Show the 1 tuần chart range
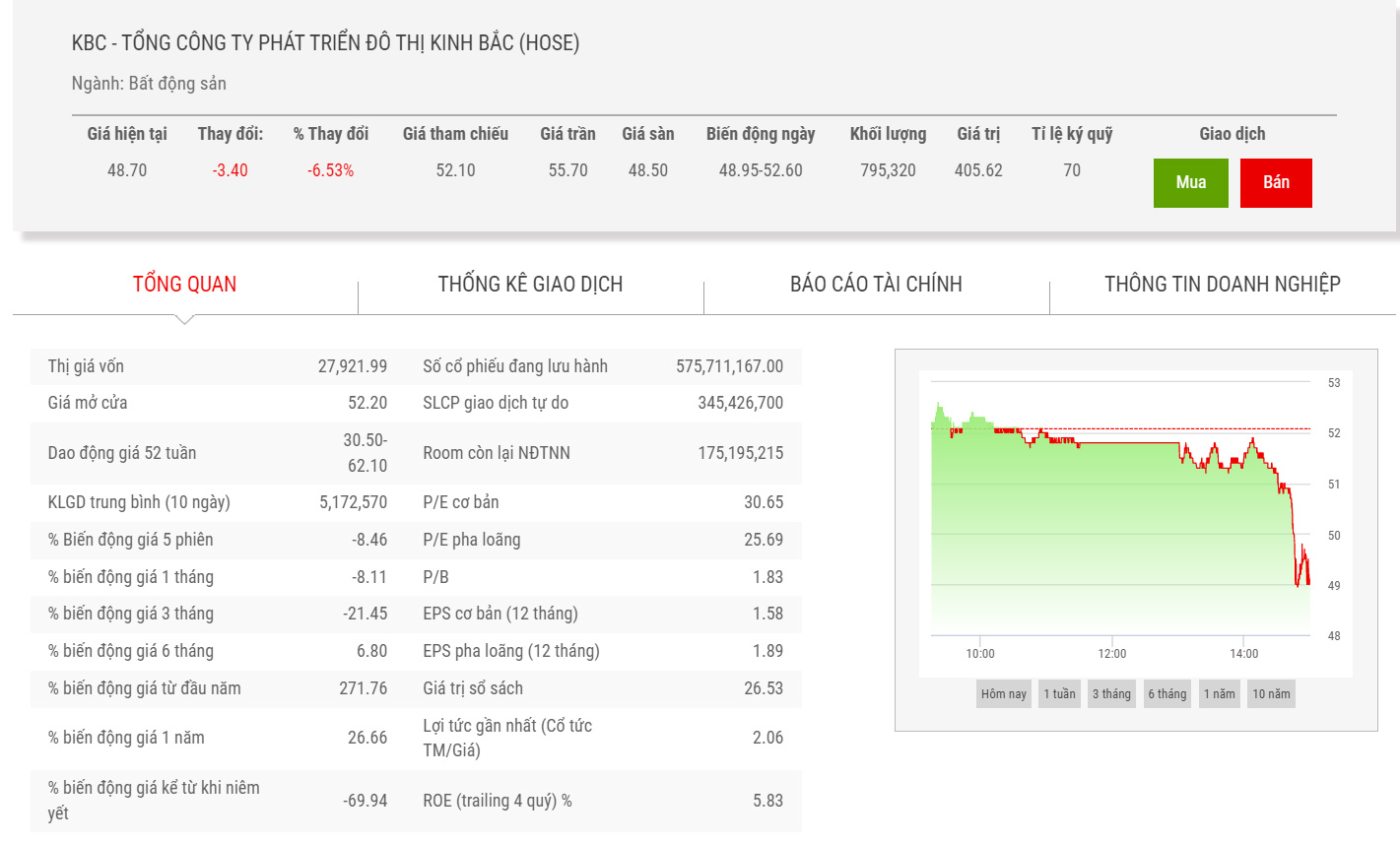Image resolution: width=1400 pixels, height=843 pixels. [1059, 694]
